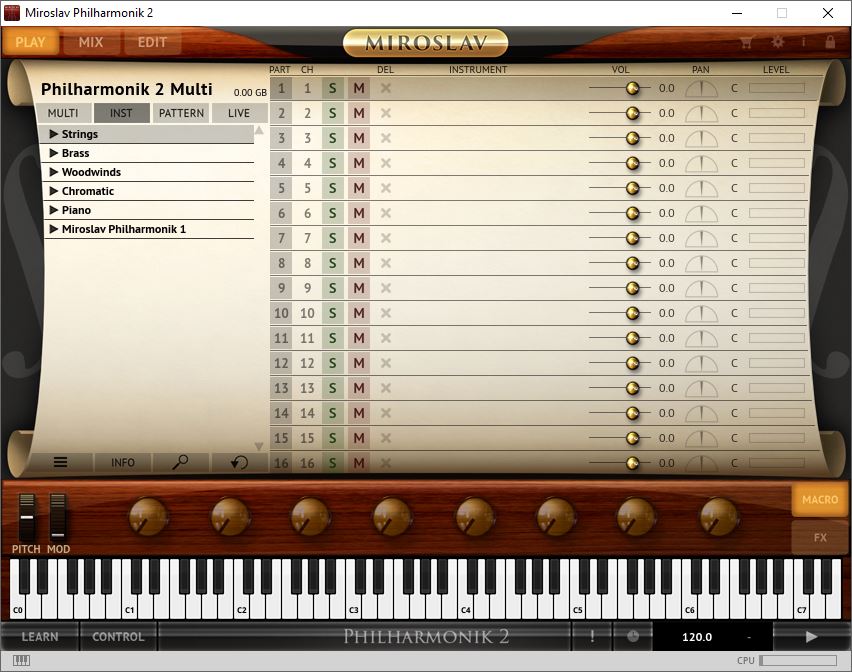Delete the instrument in part 12
Image resolution: width=852 pixels, height=672 pixels.
coord(386,363)
